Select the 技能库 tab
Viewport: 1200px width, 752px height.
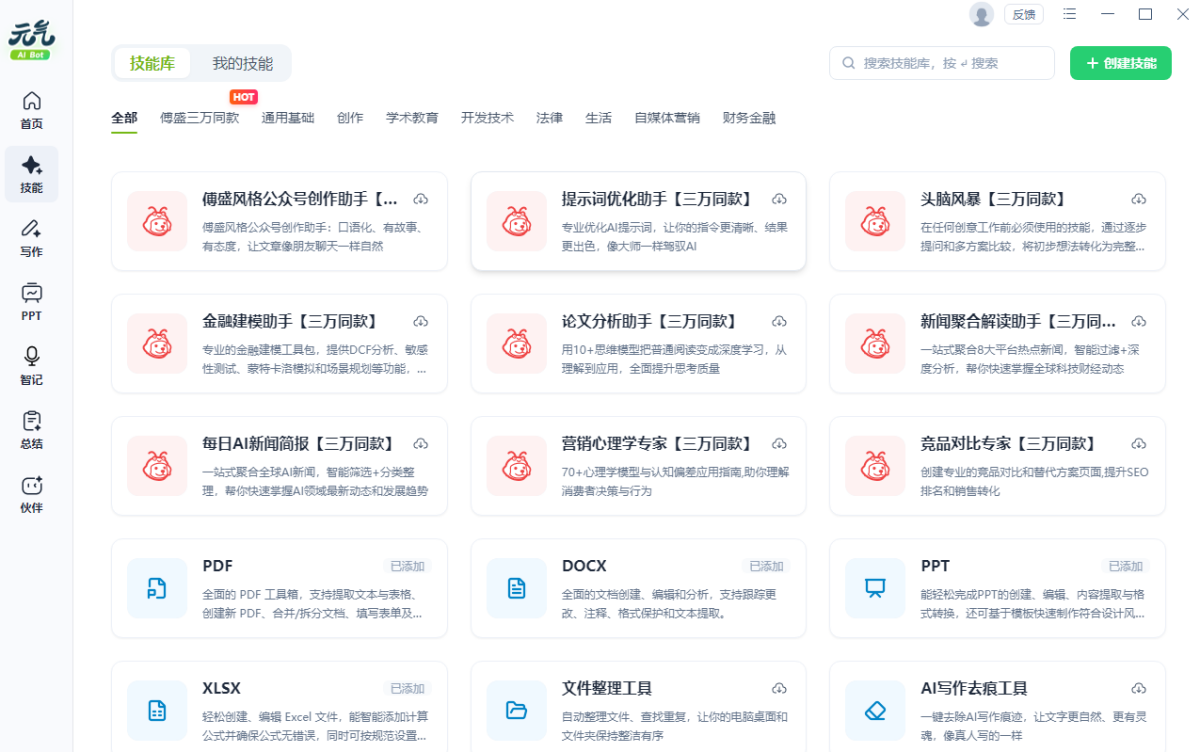click(x=152, y=63)
